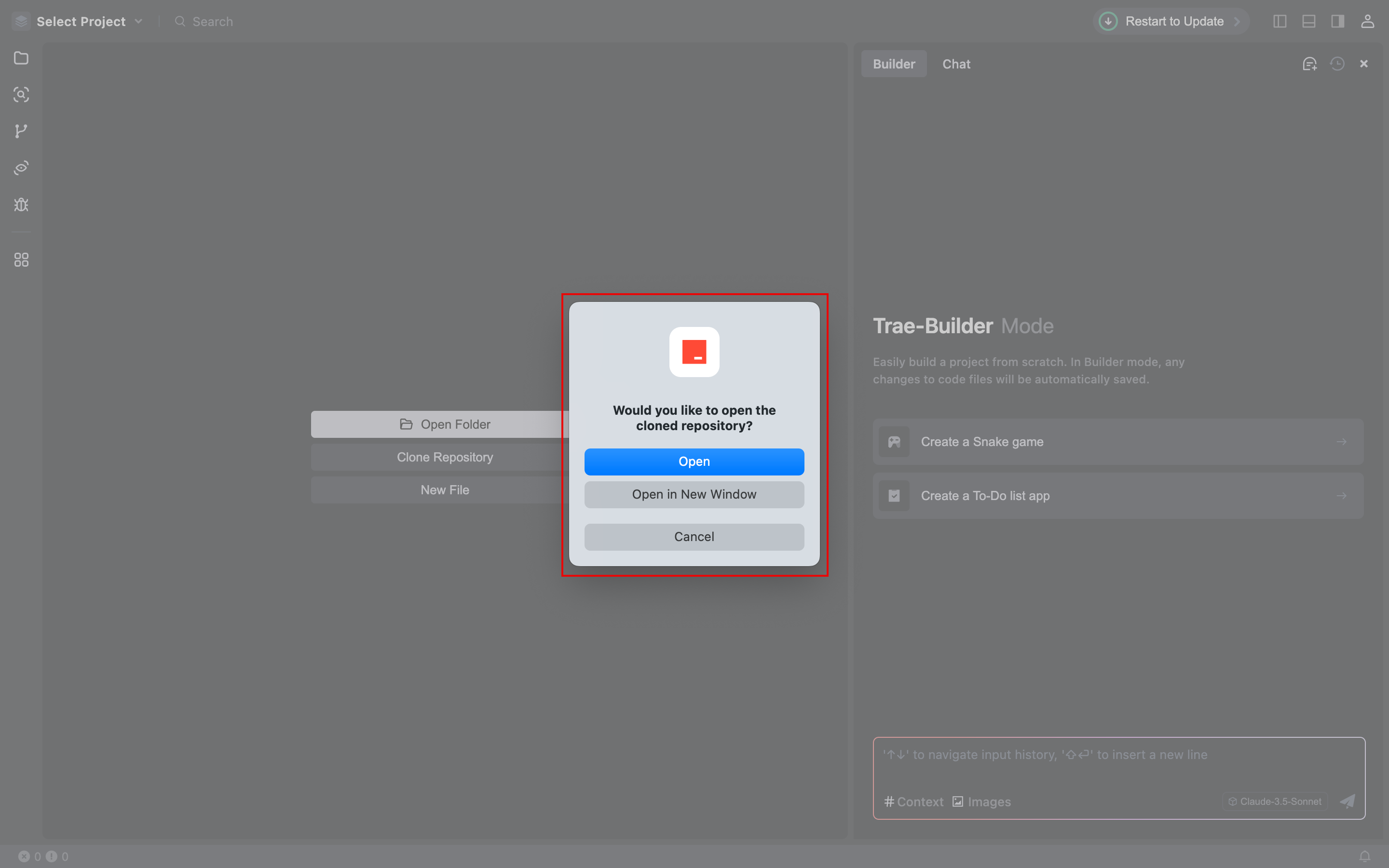Open the Explorer folder icon in sidebar
Screen dimensions: 1389x868
tap(21, 58)
